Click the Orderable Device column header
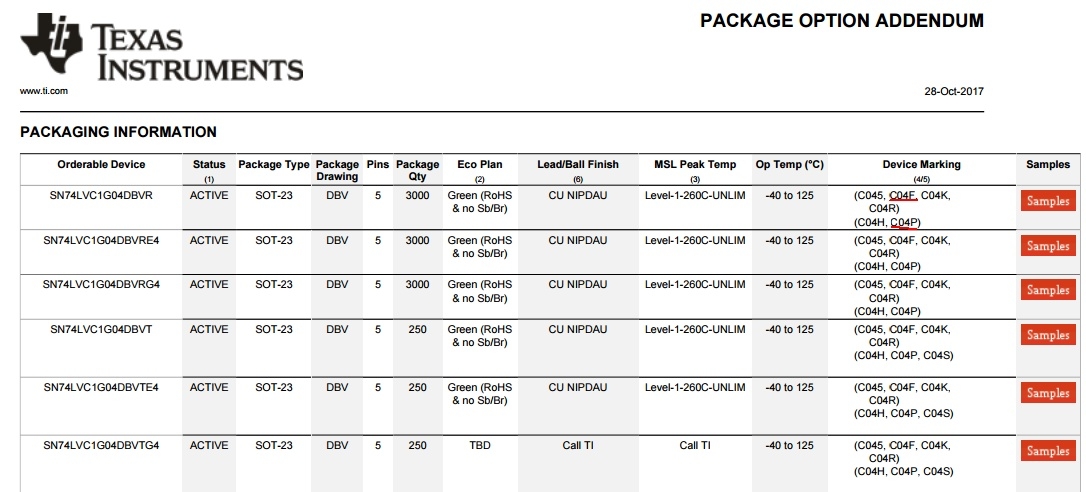Image resolution: width=1086 pixels, height=492 pixels. point(101,165)
